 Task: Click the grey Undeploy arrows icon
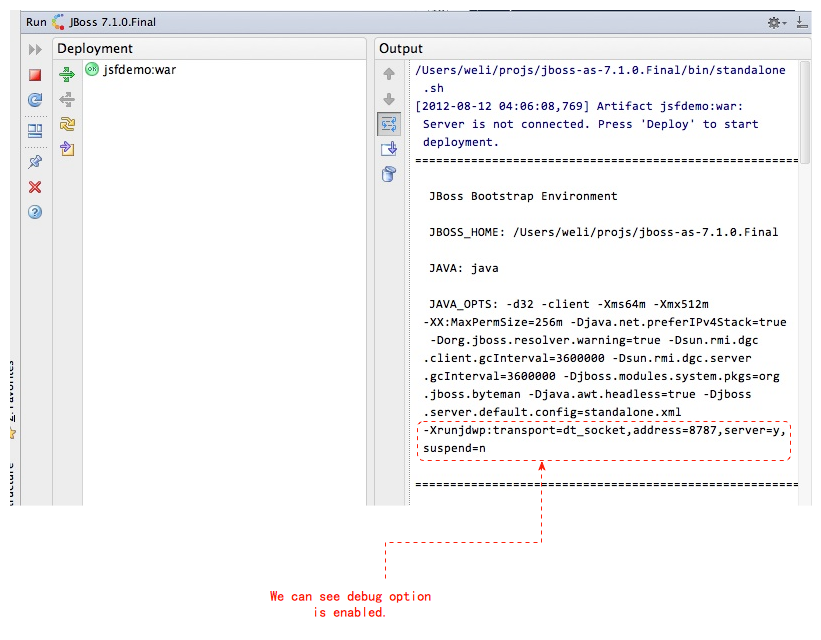pyautogui.click(x=67, y=99)
